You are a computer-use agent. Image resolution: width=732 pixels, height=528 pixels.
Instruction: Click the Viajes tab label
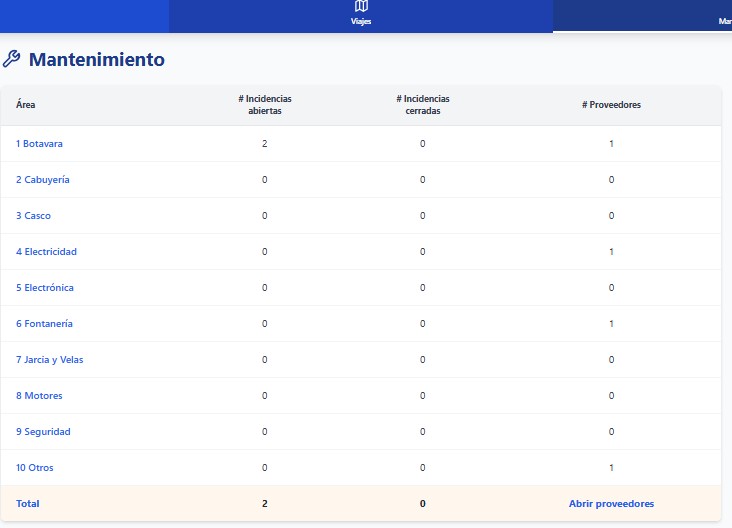[x=361, y=21]
